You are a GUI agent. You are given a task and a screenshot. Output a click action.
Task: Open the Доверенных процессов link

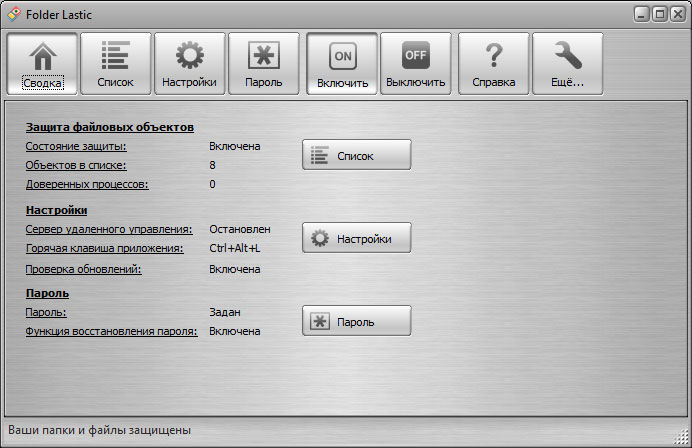coord(87,184)
